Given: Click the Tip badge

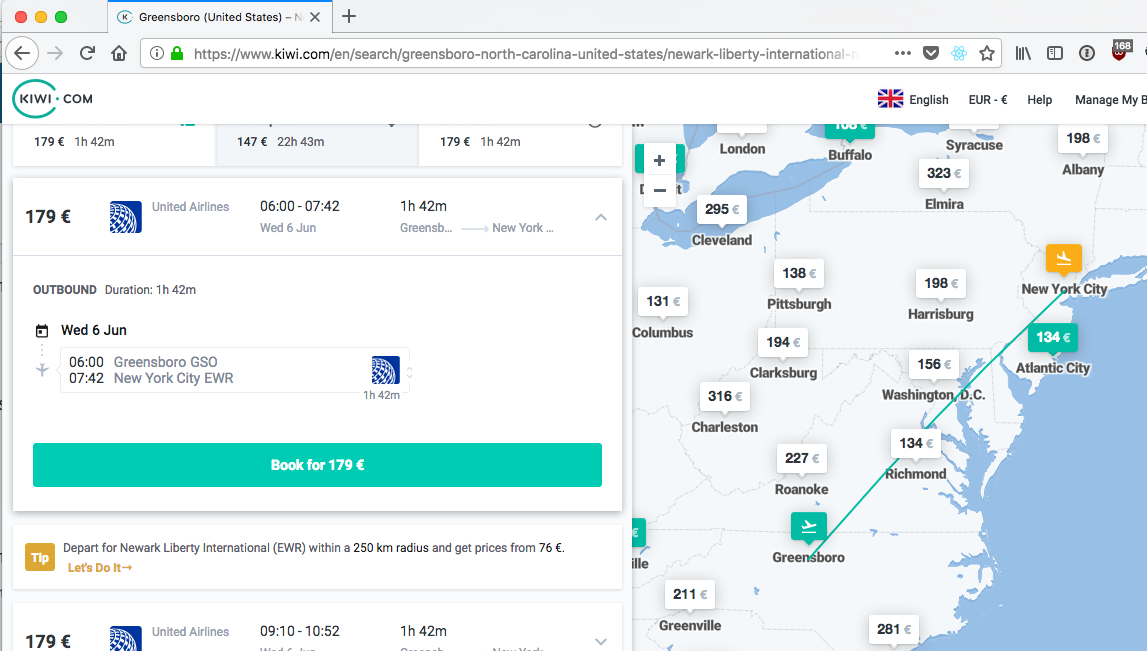Looking at the screenshot, I should coord(40,557).
